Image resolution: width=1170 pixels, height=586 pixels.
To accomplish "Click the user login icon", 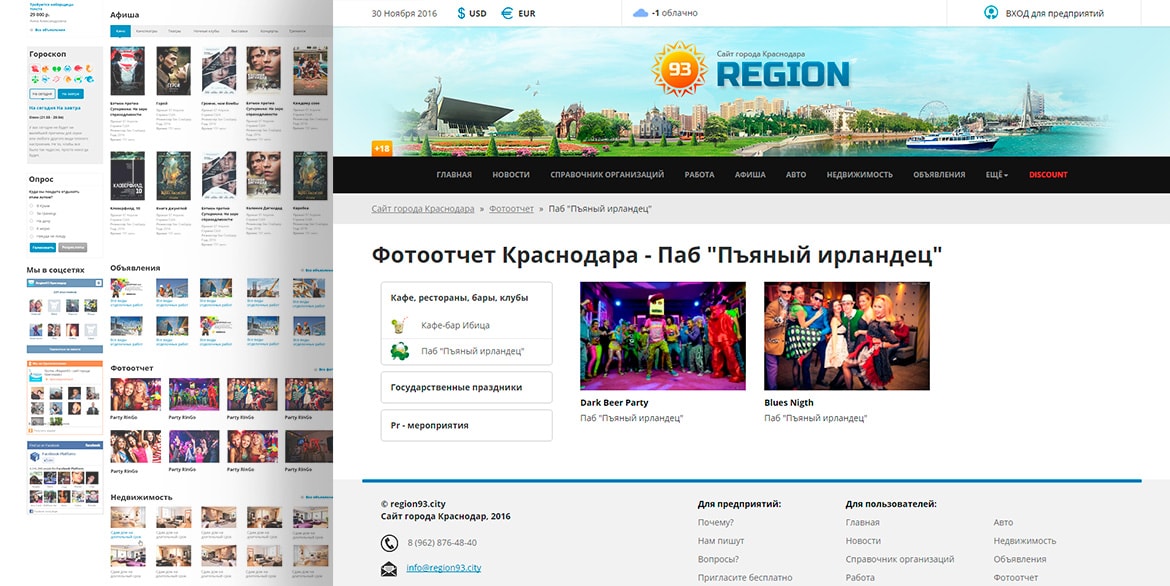I will pos(990,13).
